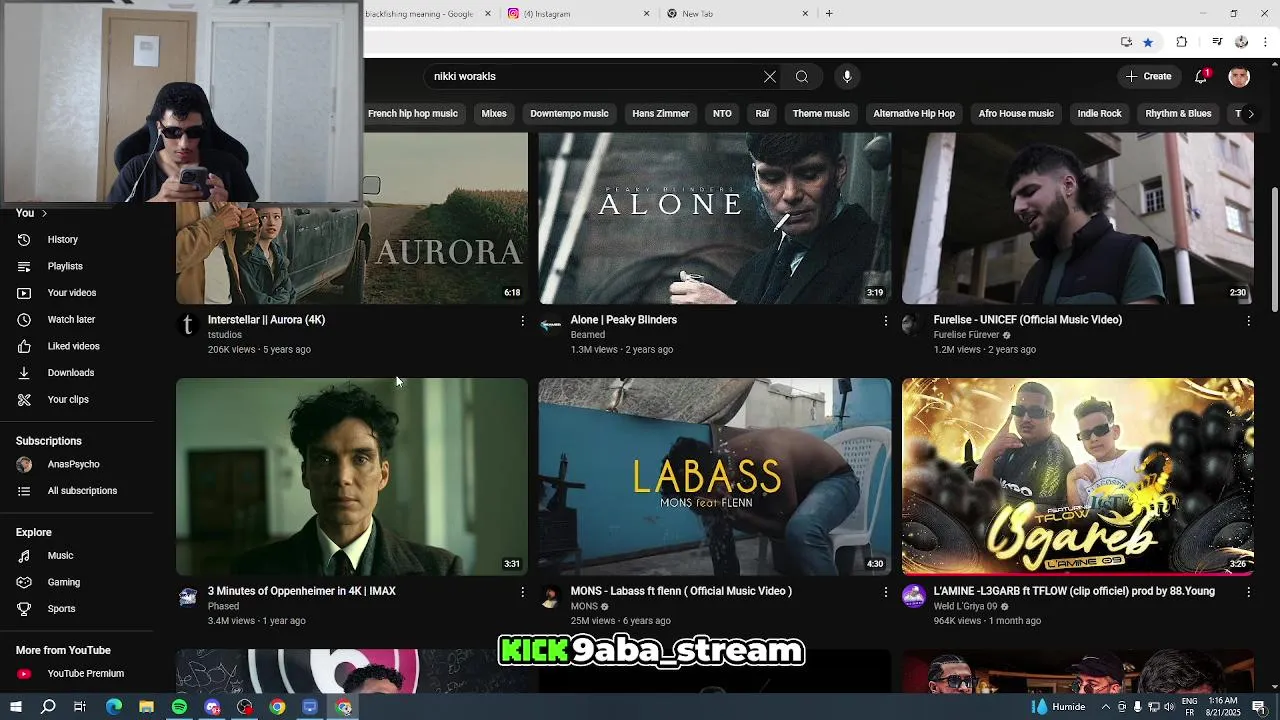Open Chrome media controls icon
The width and height of the screenshot is (1280, 720).
click(1217, 42)
